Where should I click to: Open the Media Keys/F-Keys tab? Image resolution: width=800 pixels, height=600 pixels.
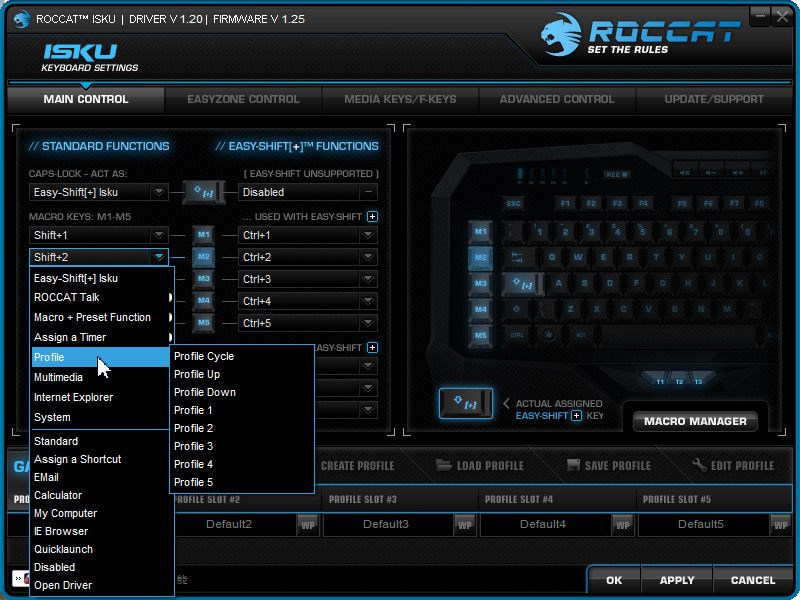[400, 99]
